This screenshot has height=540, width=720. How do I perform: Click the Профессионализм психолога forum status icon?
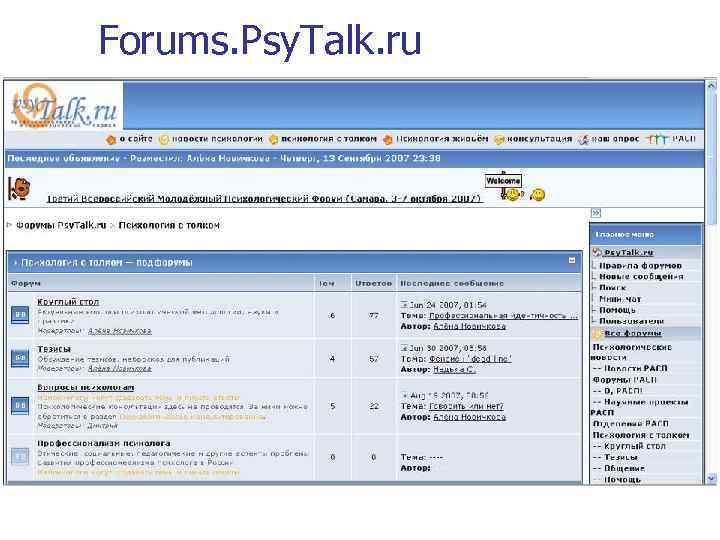(20, 456)
